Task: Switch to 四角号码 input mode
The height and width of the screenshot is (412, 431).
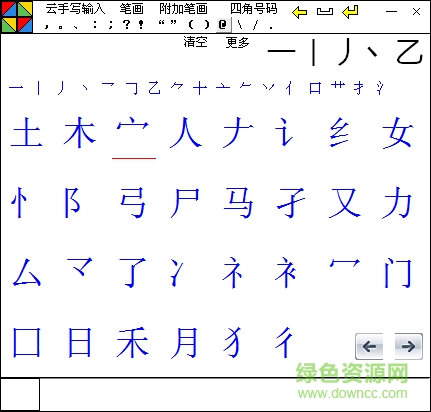Action: [x=254, y=9]
